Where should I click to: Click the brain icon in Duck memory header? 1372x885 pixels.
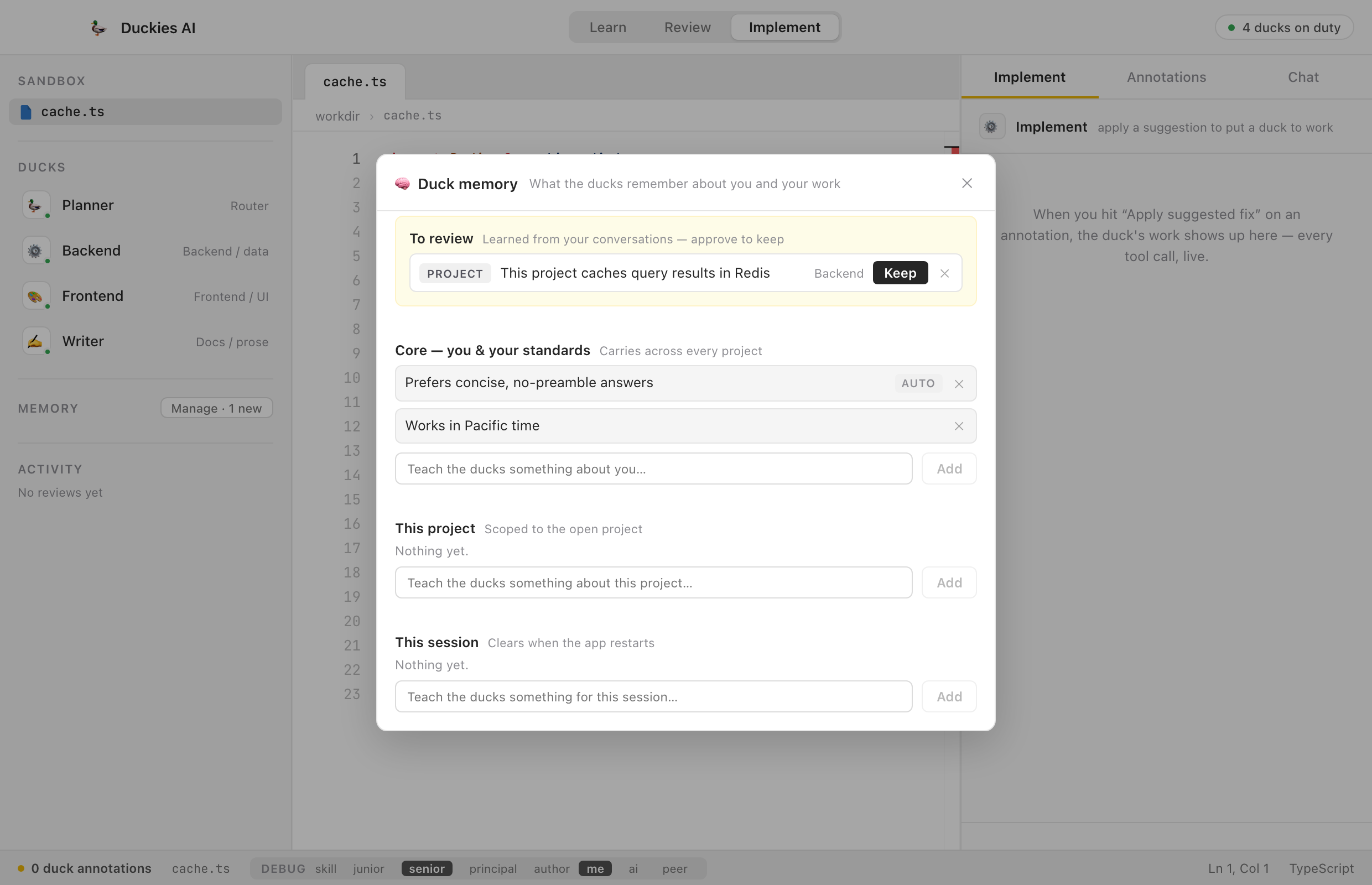(x=402, y=183)
